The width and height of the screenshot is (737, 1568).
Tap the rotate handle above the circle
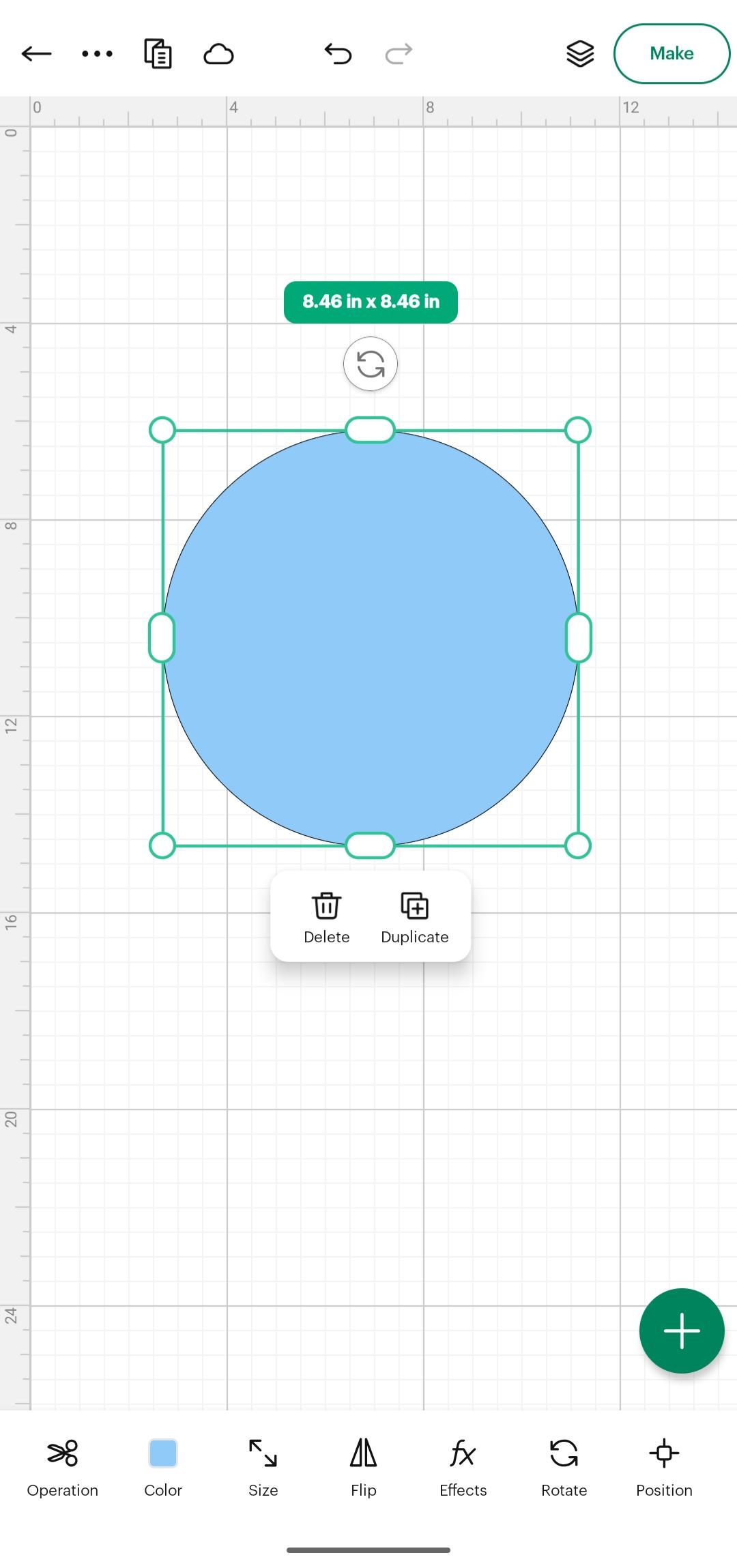(371, 364)
